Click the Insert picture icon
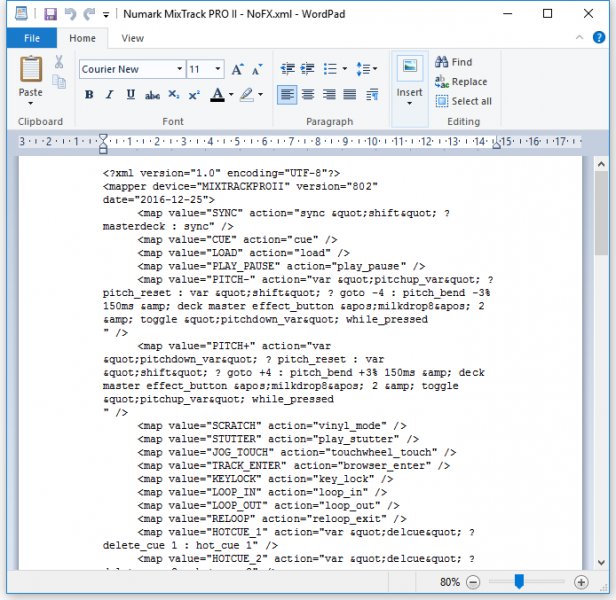The height and width of the screenshot is (600, 616). pyautogui.click(x=409, y=67)
